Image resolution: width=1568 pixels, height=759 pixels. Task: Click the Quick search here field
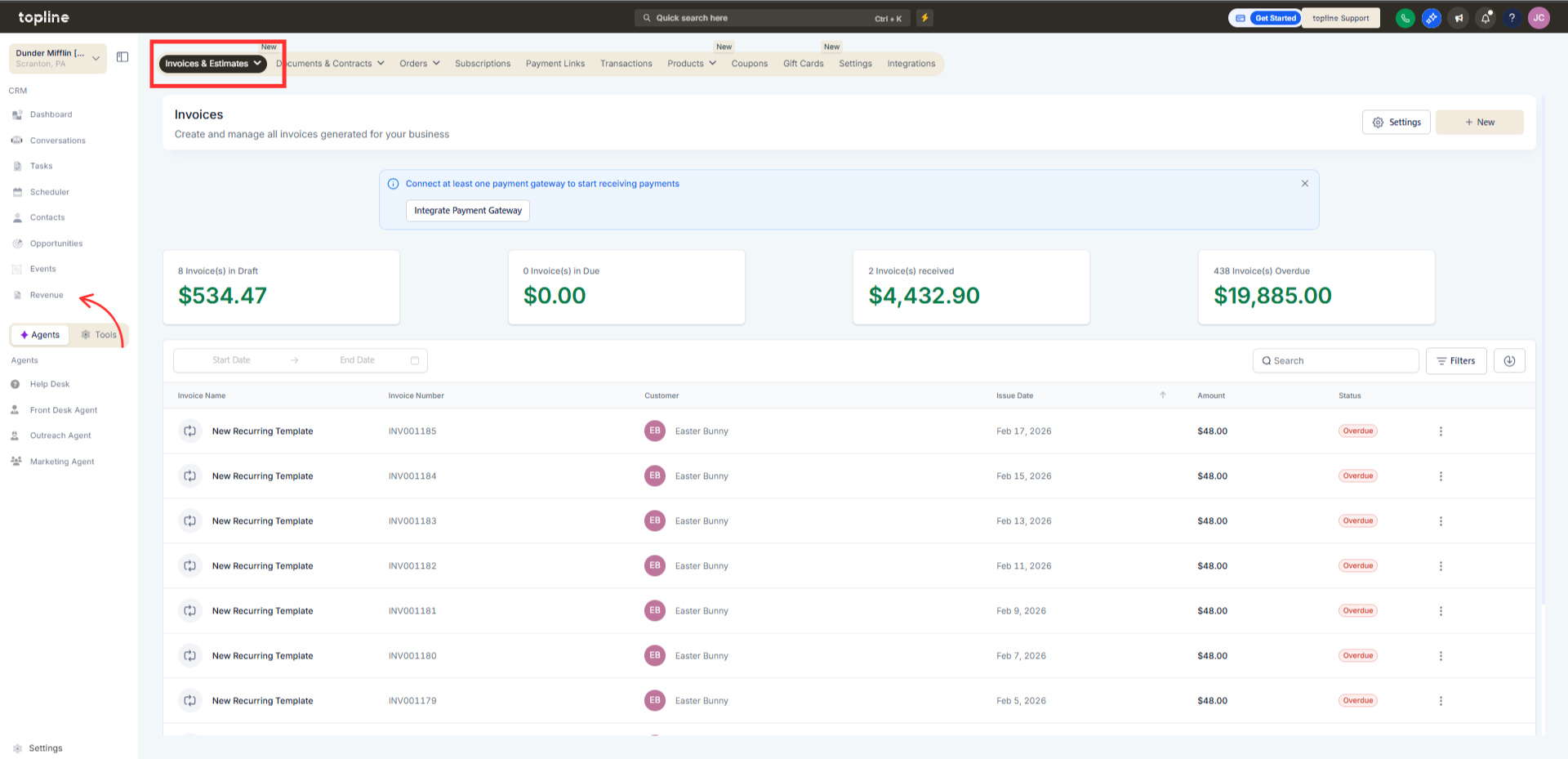(772, 18)
